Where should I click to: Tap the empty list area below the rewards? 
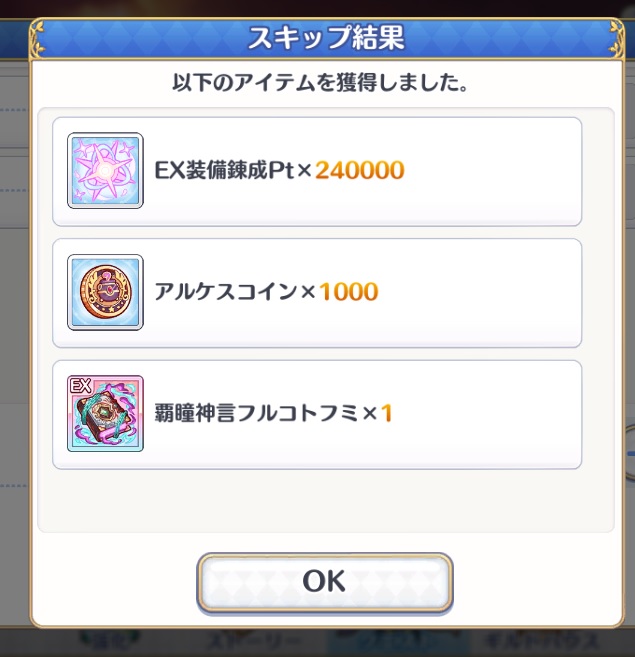(326, 501)
